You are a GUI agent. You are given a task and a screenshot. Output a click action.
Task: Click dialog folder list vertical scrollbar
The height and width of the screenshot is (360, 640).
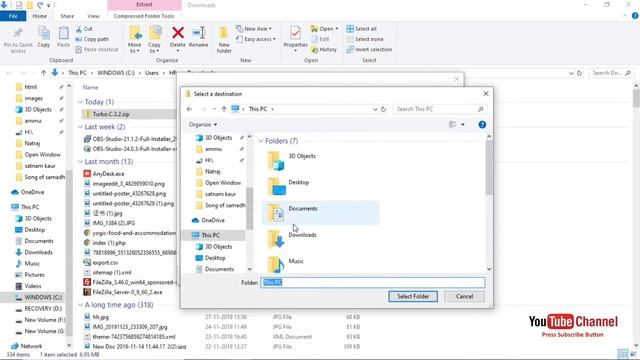coord(489,167)
